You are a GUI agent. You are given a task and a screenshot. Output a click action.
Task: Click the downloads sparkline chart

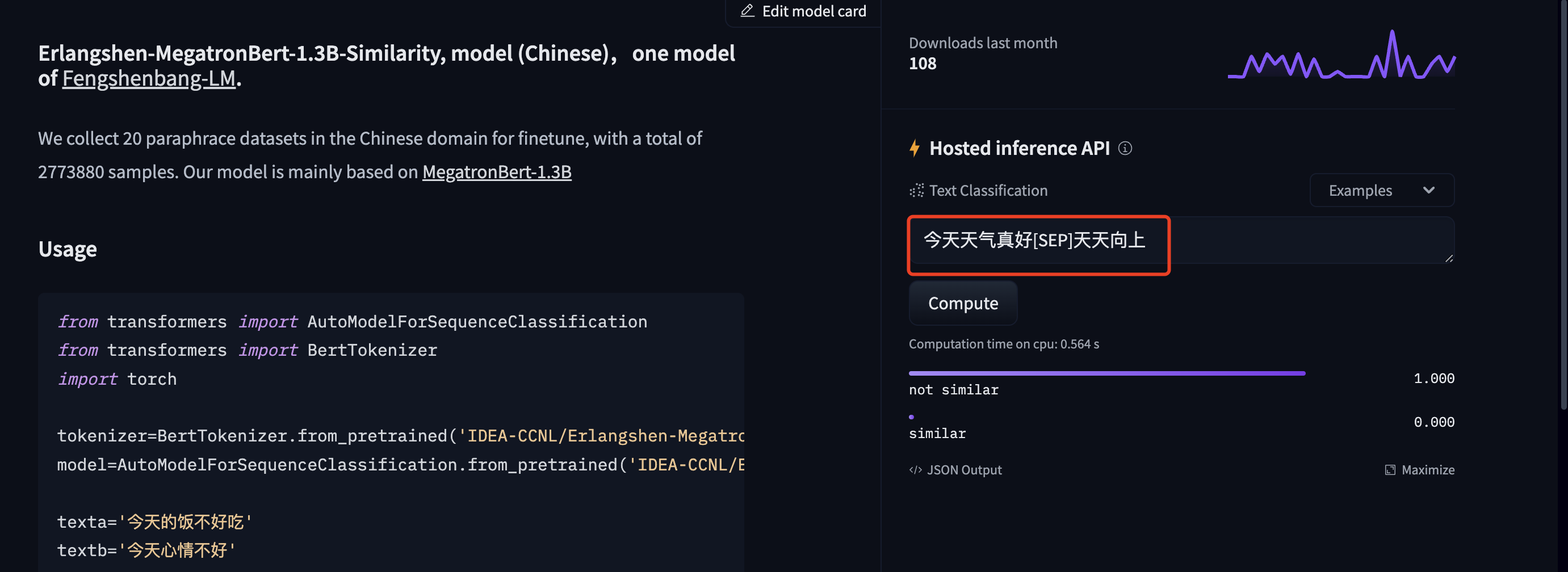(1339, 61)
